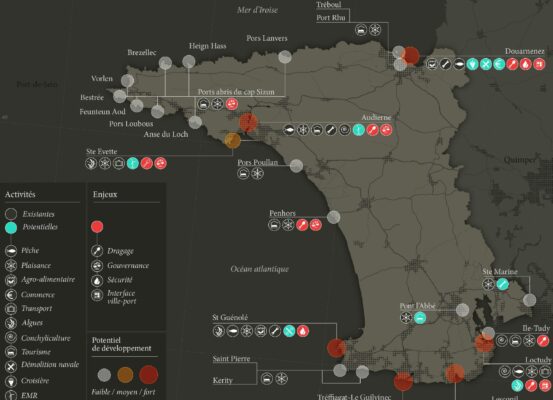Viewport: 553px width, 400px height.
Task: Click the Démolition navale legend icon
Action: [x=11, y=366]
